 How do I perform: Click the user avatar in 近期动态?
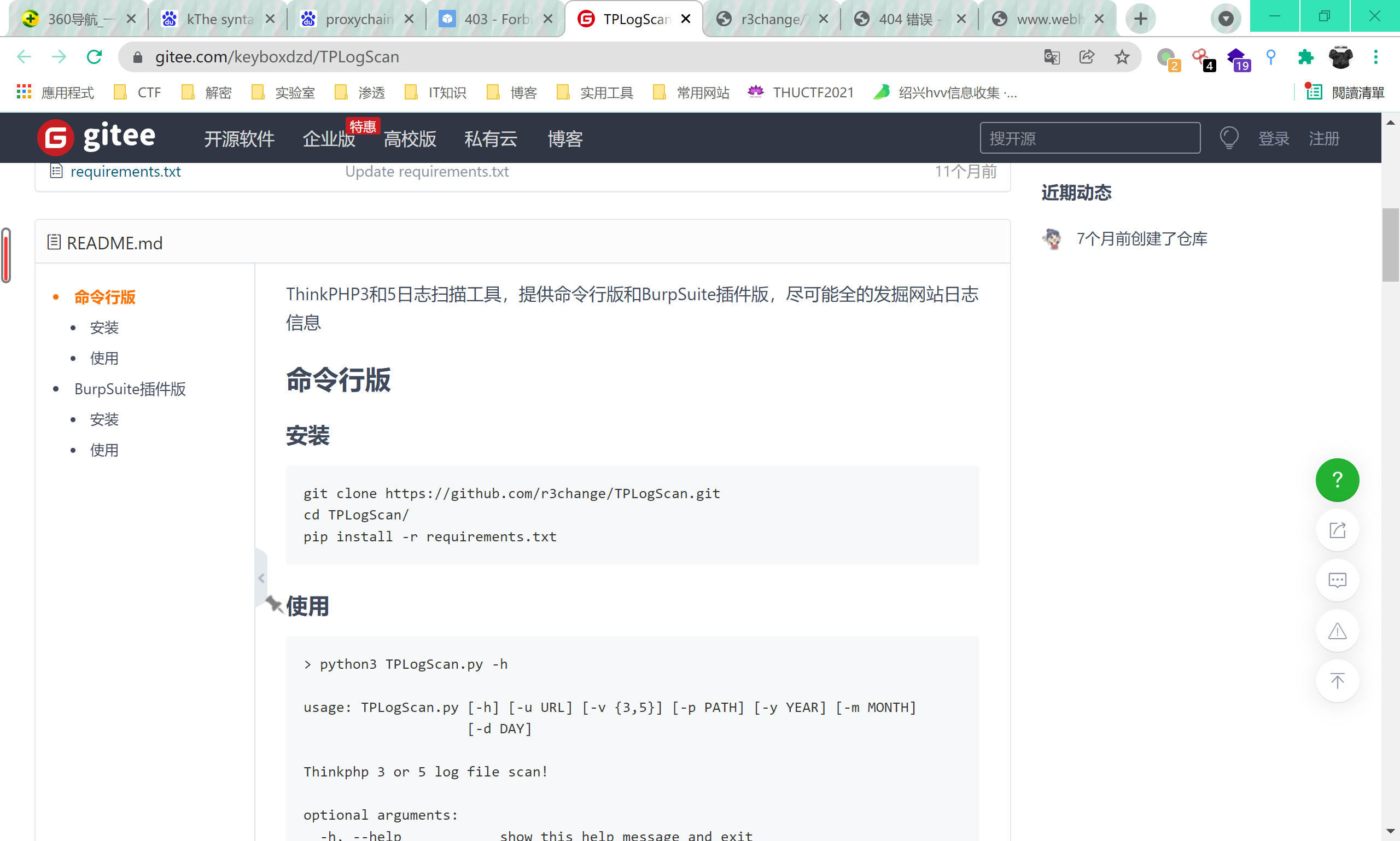(1053, 238)
